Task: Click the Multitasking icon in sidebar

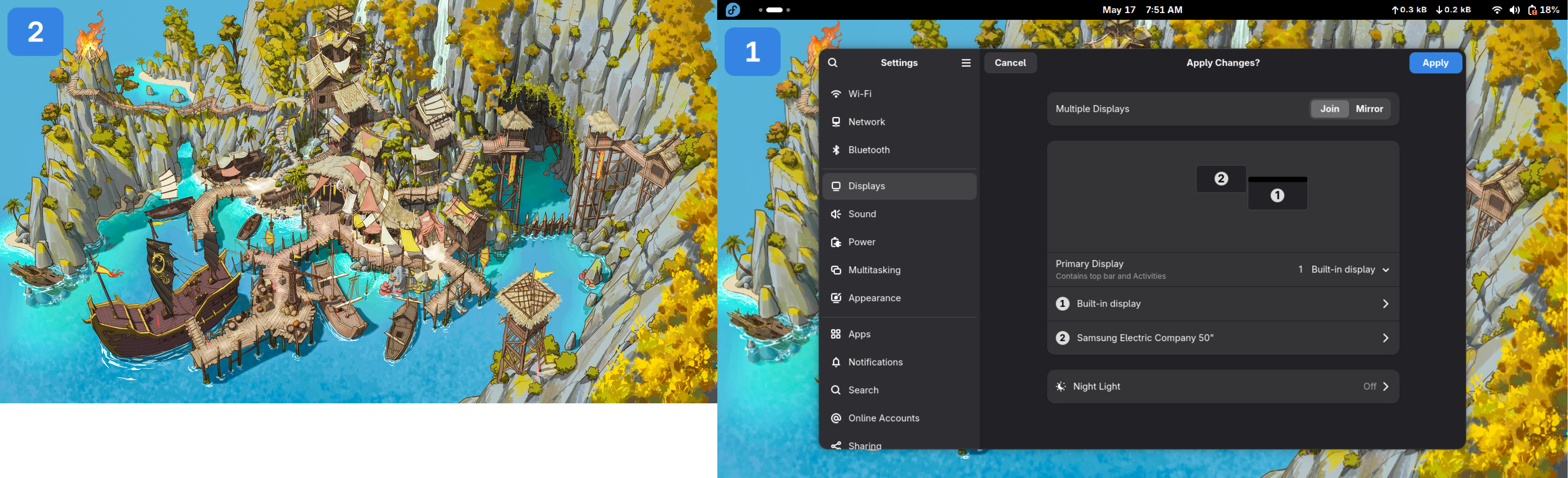Action: point(836,270)
